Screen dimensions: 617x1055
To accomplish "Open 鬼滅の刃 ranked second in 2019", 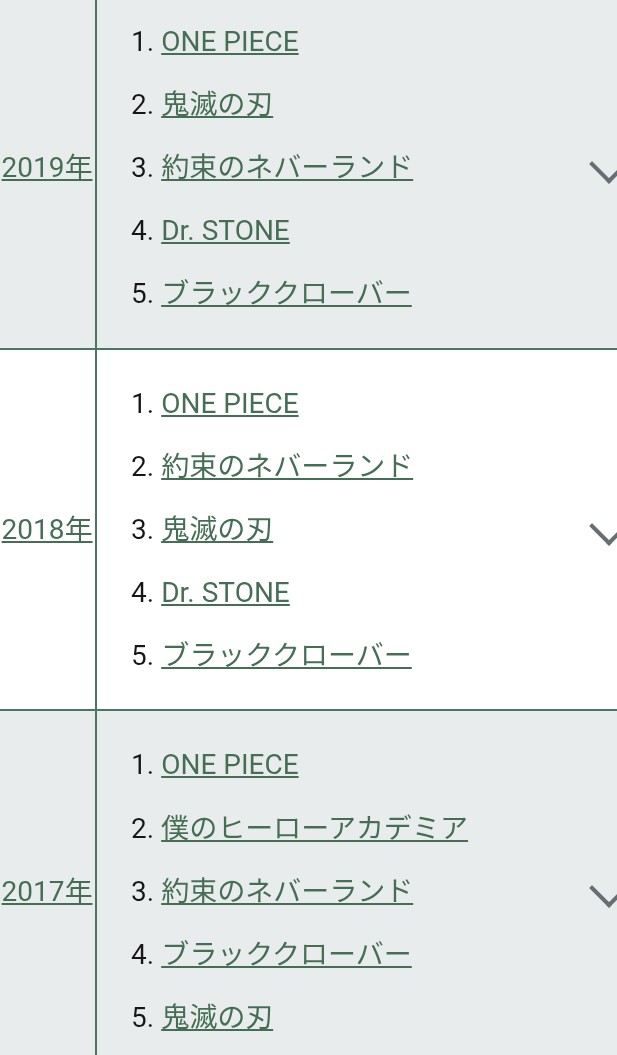I will pos(217,105).
